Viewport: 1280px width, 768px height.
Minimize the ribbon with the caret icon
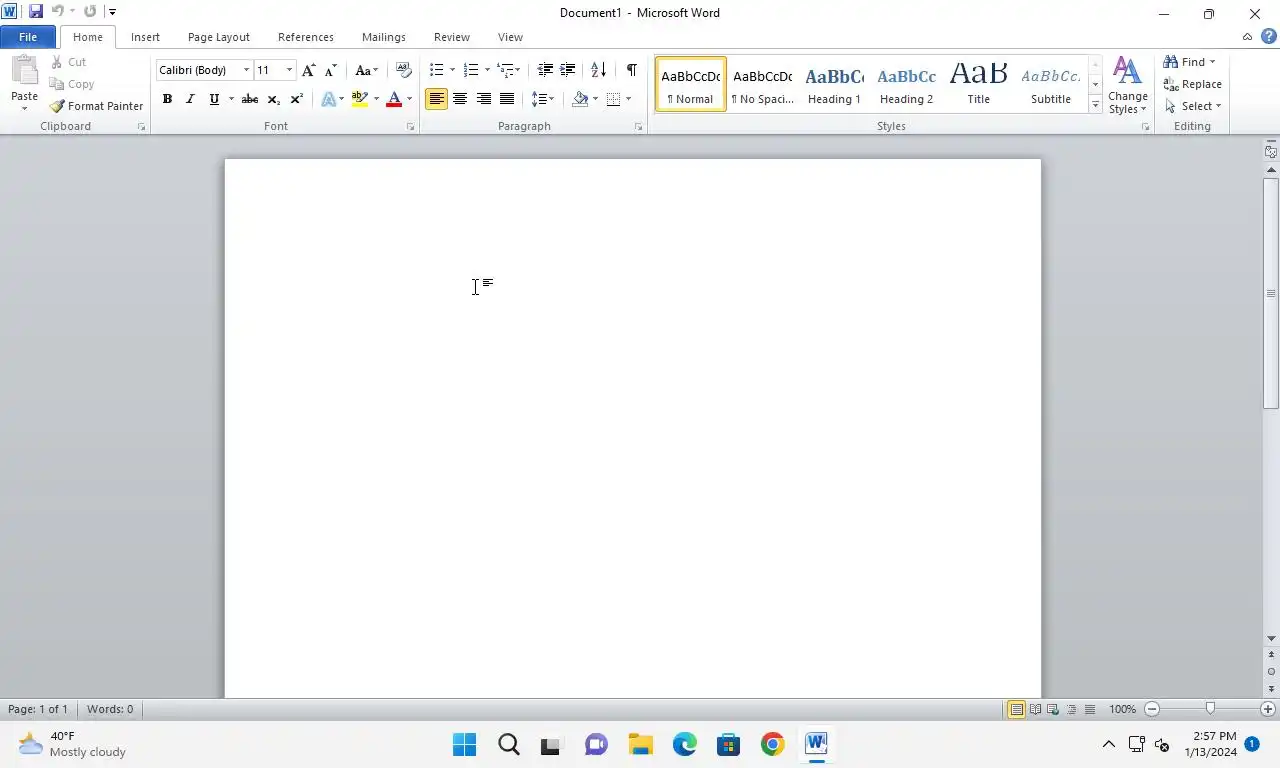(1247, 37)
